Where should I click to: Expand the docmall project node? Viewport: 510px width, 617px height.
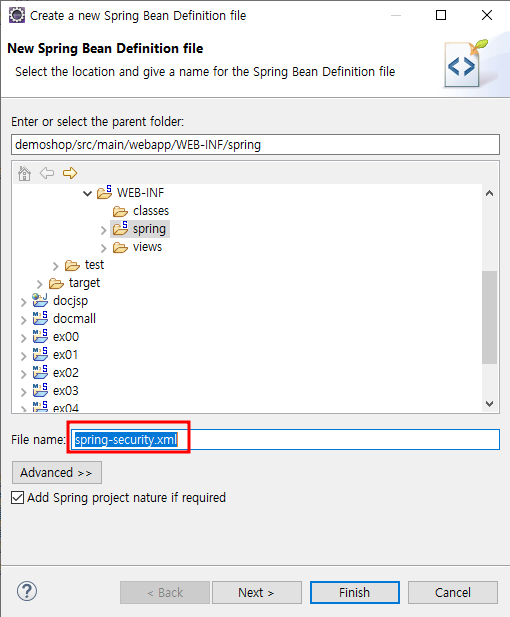click(24, 320)
